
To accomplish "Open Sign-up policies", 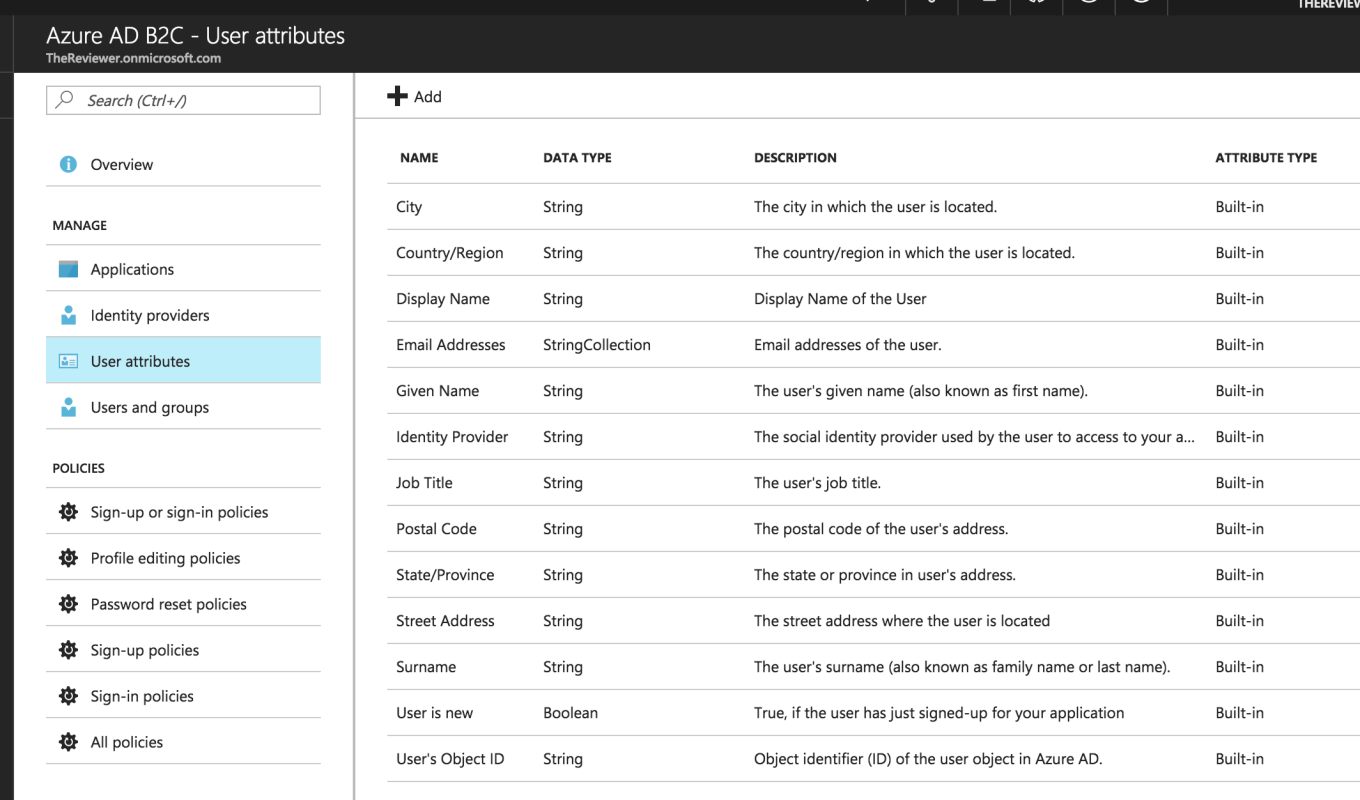I will (x=183, y=650).
